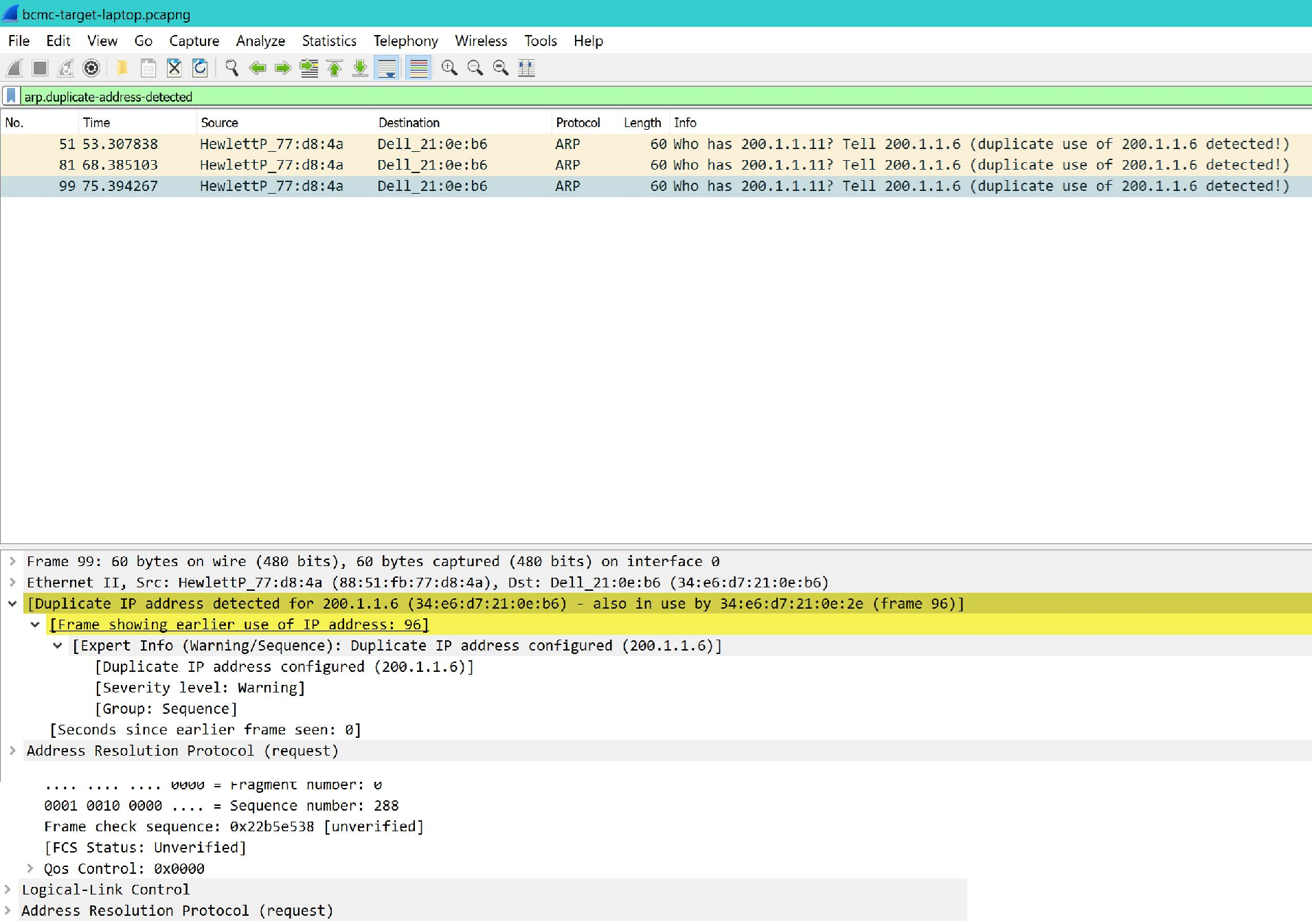Click the display filter bookmark icon
The width and height of the screenshot is (1312, 924).
point(11,96)
